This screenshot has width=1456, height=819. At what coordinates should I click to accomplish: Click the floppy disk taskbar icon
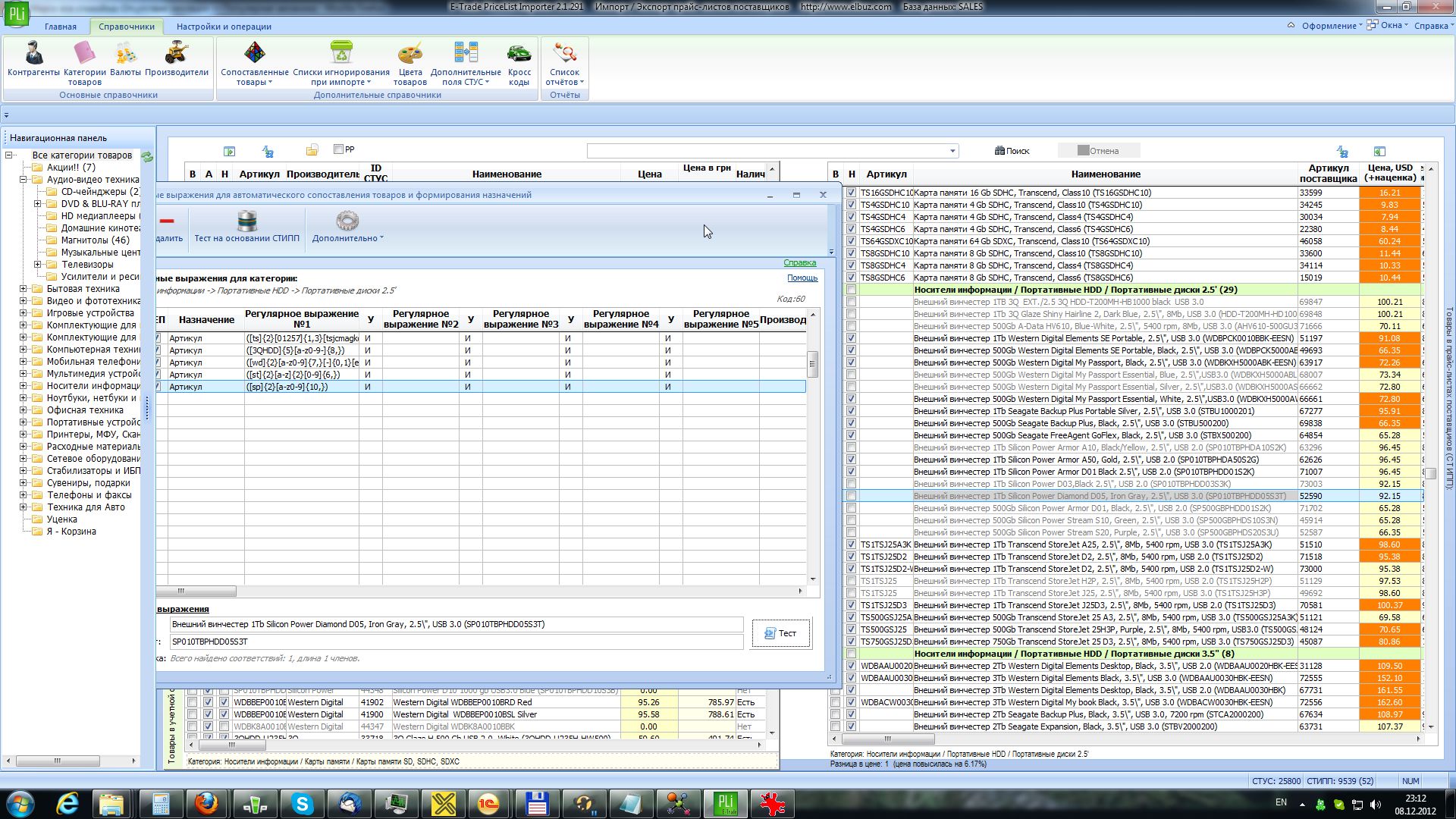pos(537,803)
